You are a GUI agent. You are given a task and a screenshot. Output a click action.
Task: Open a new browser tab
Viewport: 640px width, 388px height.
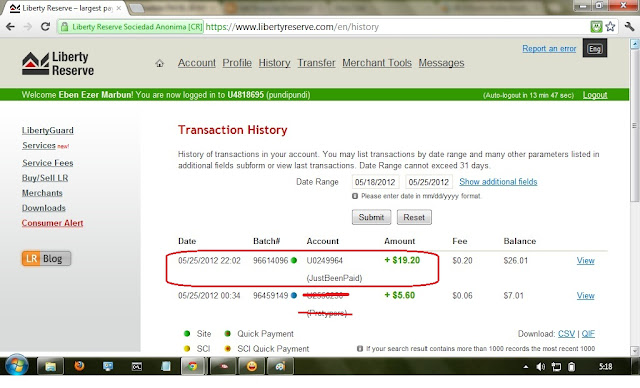tap(137, 8)
